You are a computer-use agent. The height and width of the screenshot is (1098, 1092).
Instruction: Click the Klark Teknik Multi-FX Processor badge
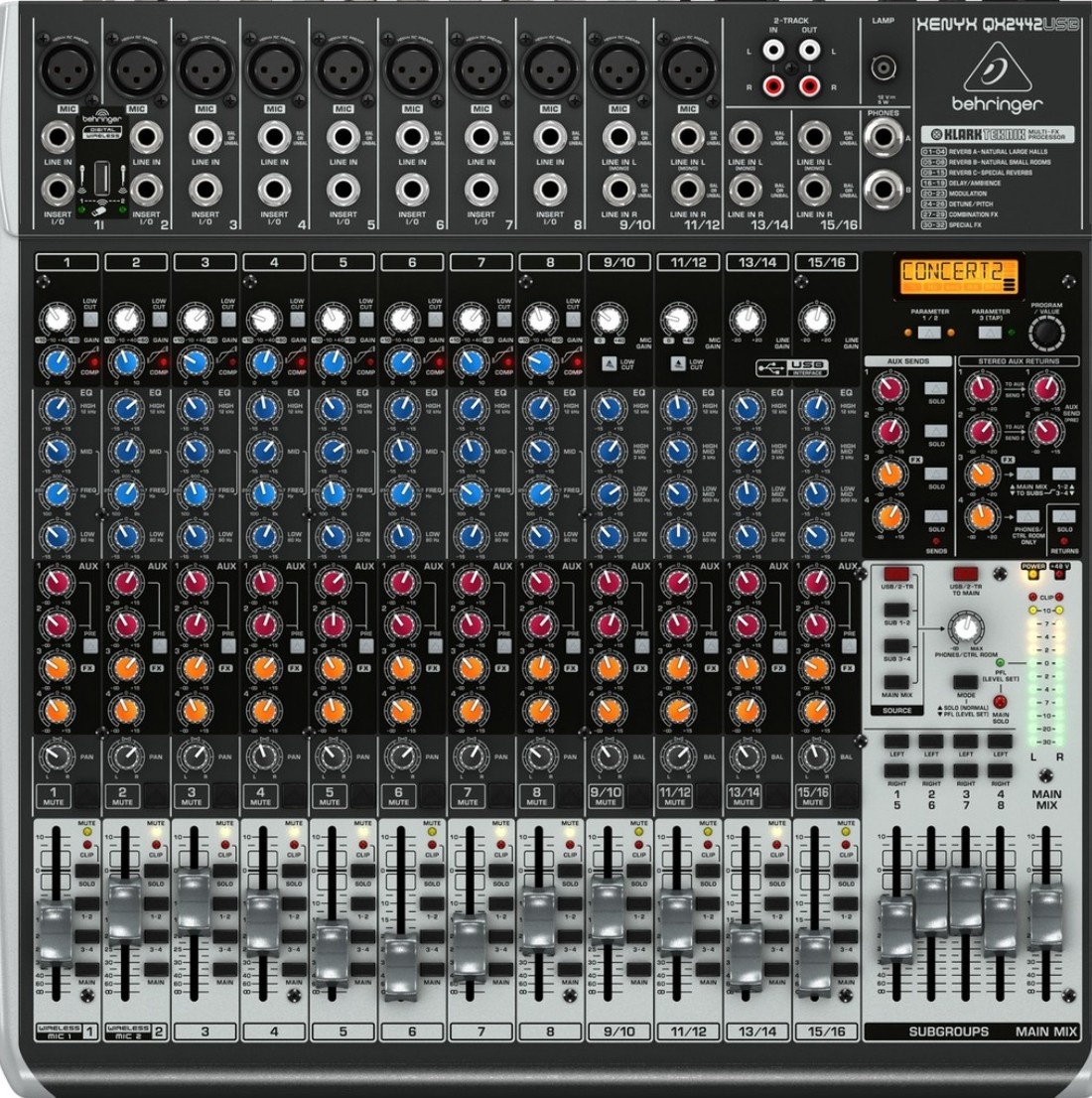[997, 134]
